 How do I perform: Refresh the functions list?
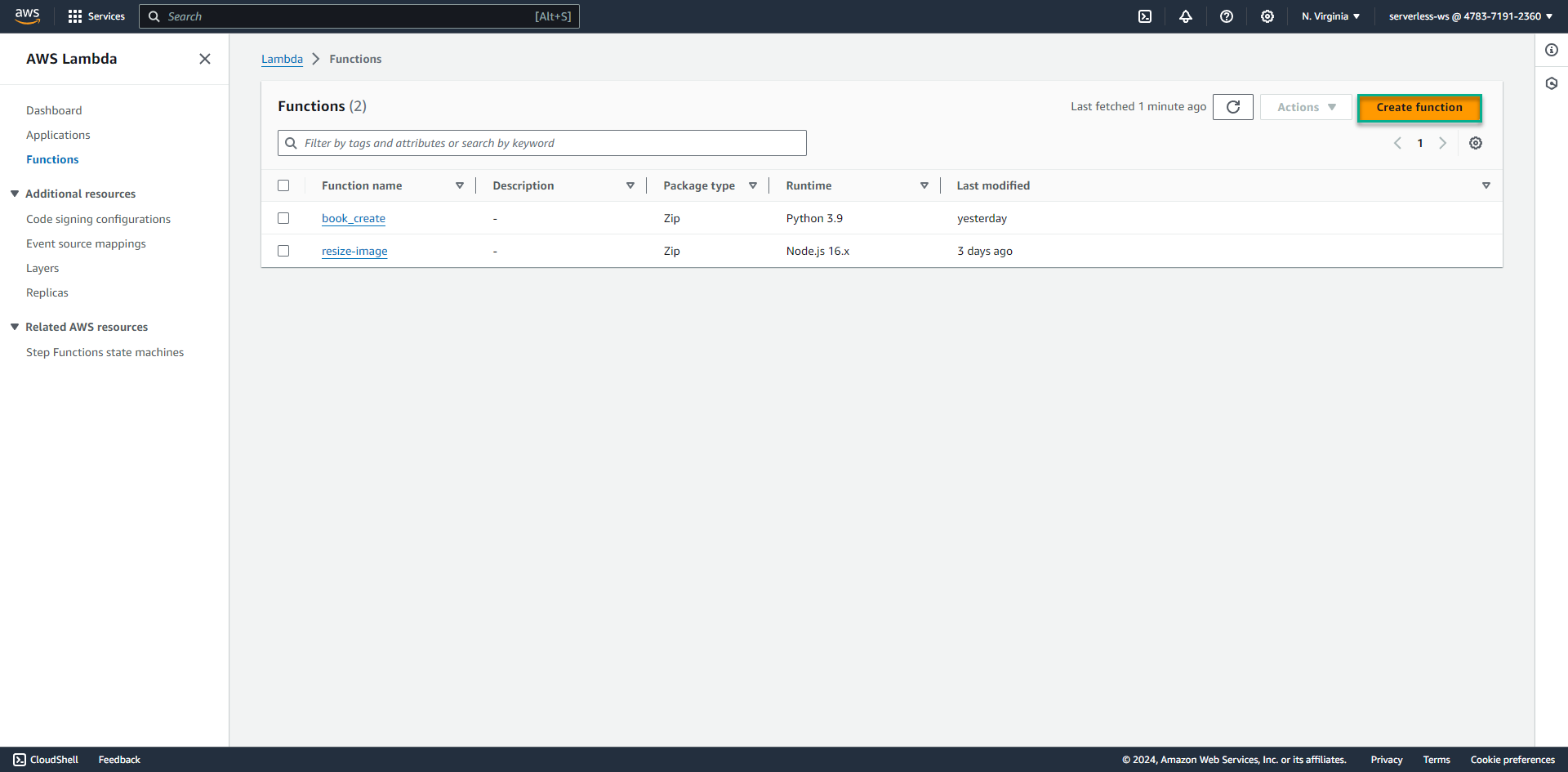[x=1233, y=107]
